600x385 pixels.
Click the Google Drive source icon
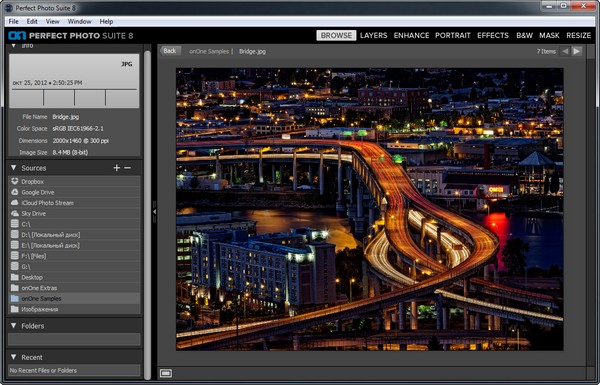(15, 192)
